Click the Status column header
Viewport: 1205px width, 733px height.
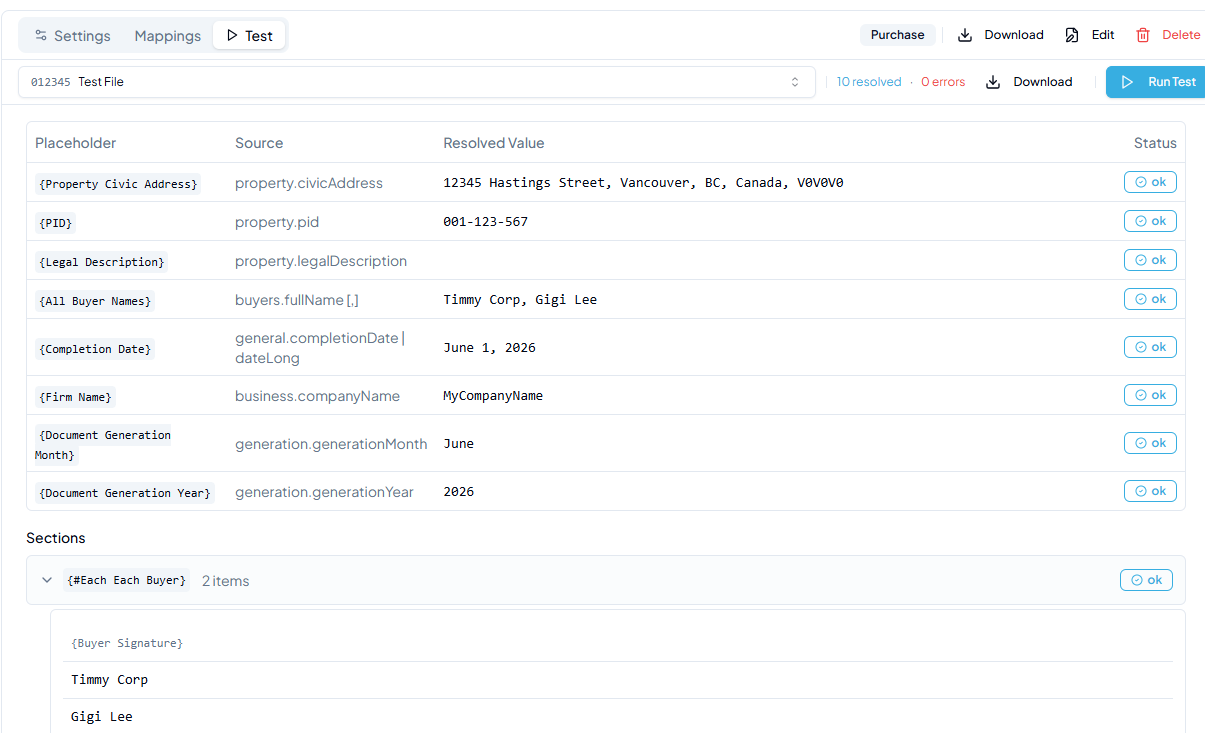point(1155,143)
